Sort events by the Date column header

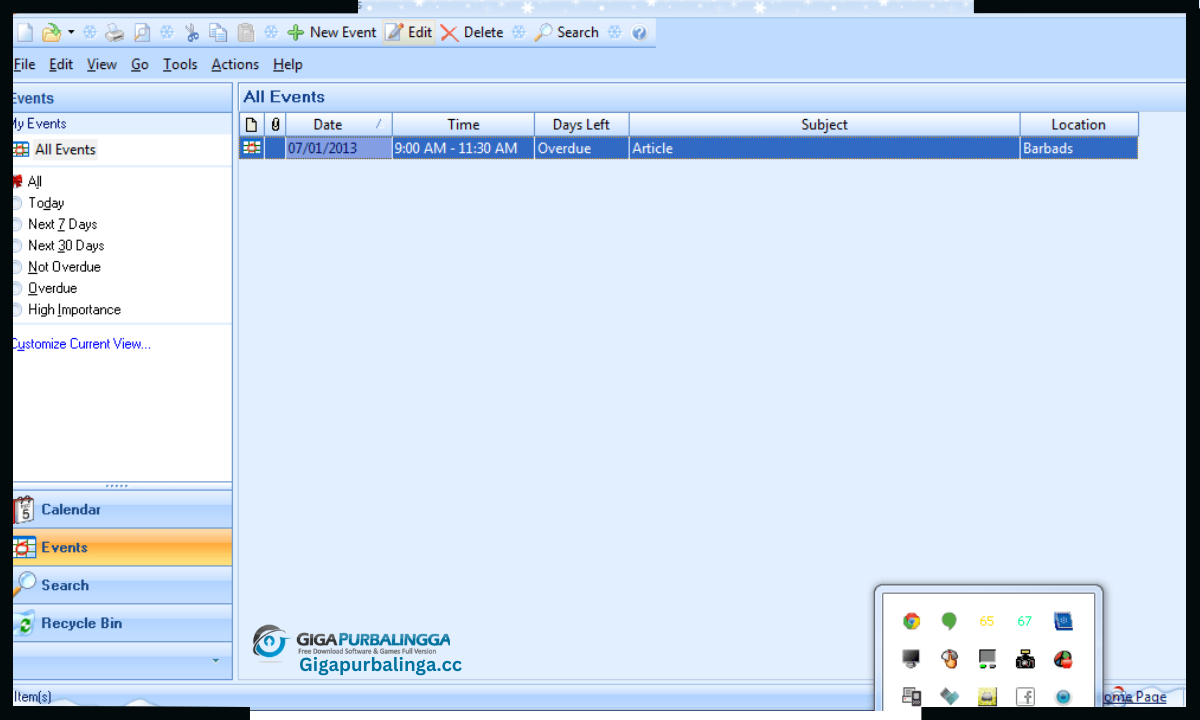click(339, 124)
